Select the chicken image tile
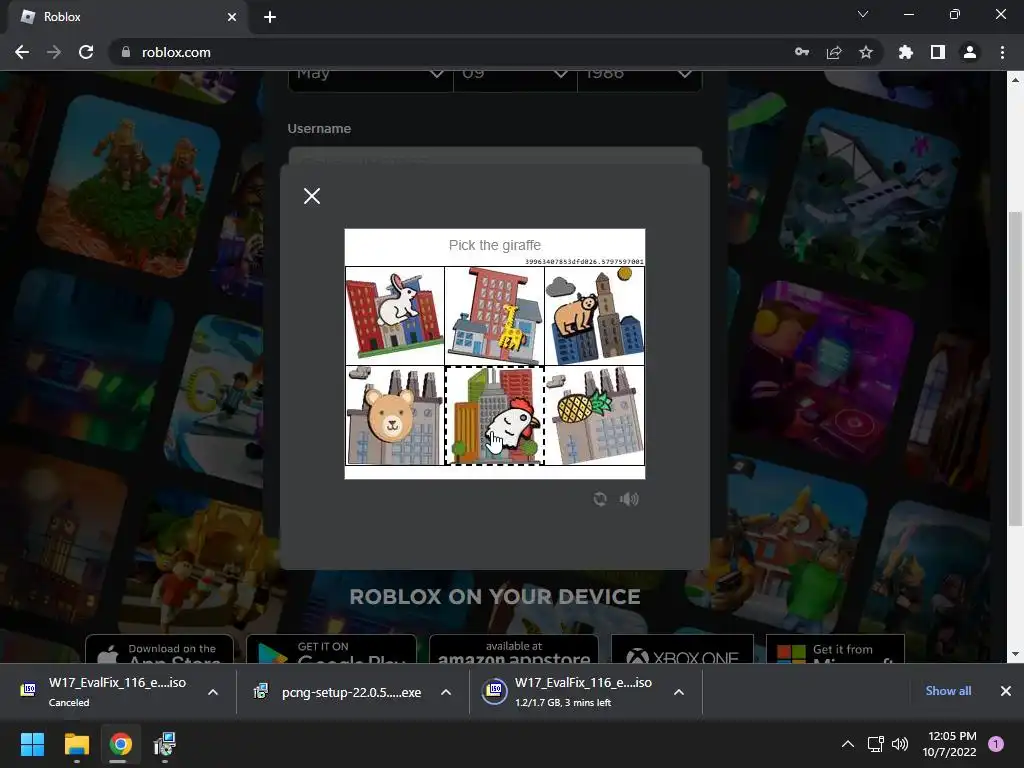Image resolution: width=1024 pixels, height=768 pixels. (494, 415)
